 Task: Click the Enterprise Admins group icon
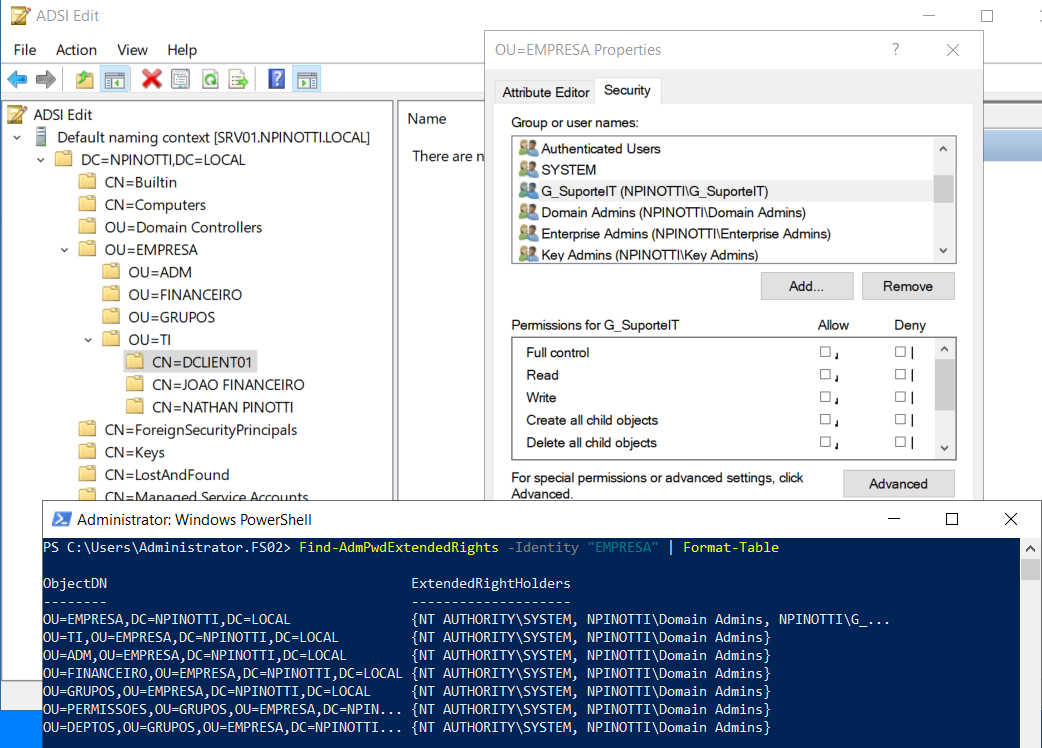pos(528,233)
